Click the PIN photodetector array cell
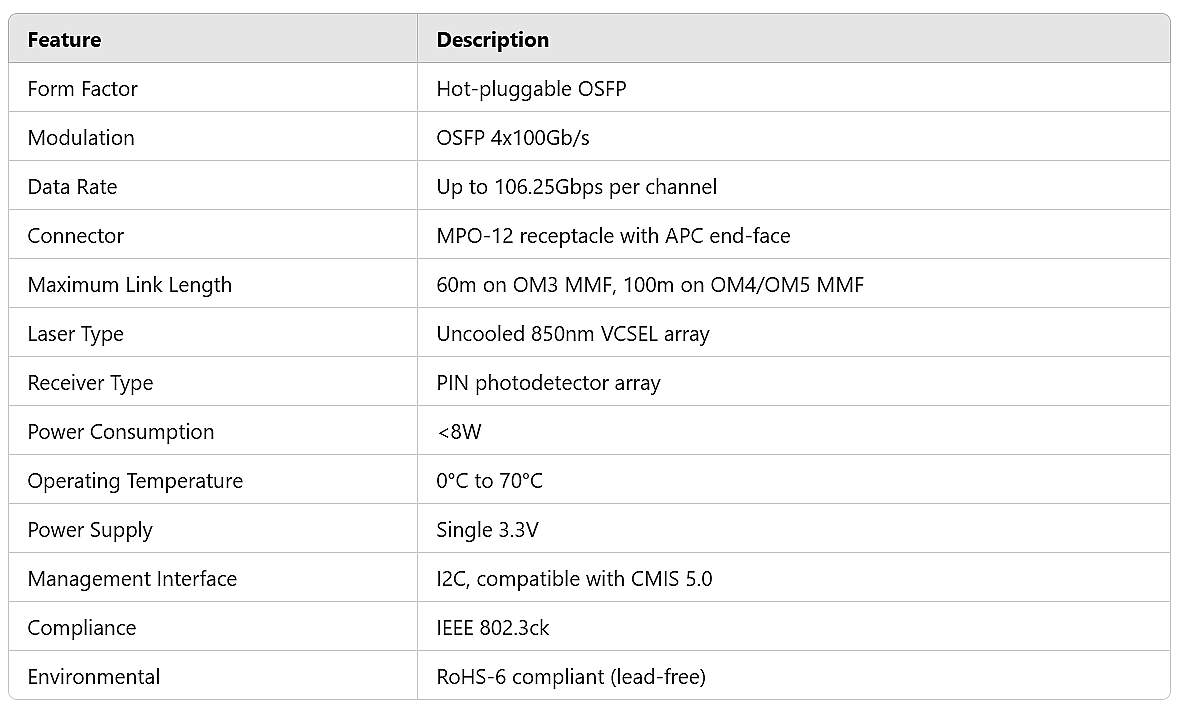This screenshot has height=720, width=1180. [548, 383]
